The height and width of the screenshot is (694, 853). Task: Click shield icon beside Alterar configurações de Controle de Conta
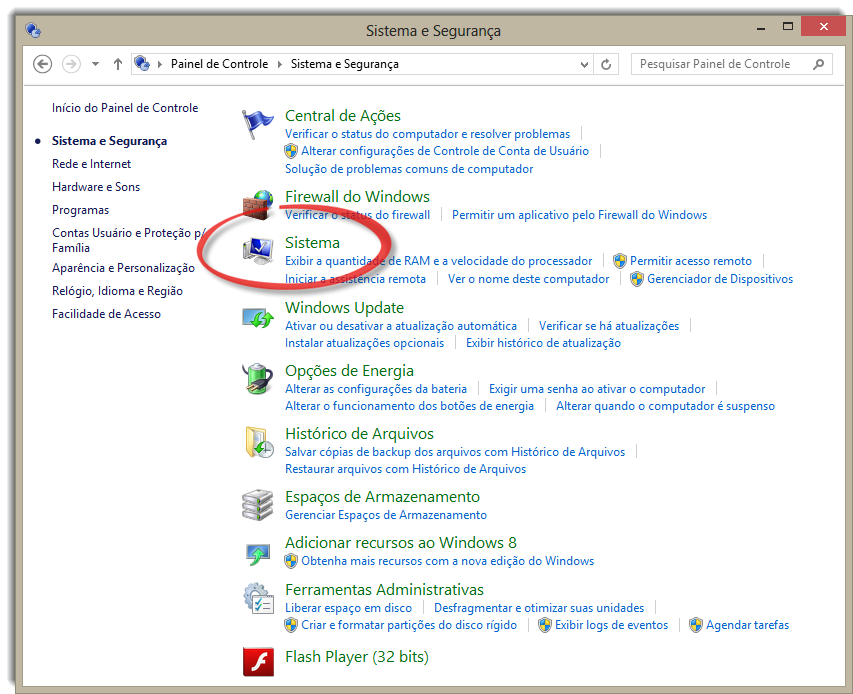click(291, 151)
